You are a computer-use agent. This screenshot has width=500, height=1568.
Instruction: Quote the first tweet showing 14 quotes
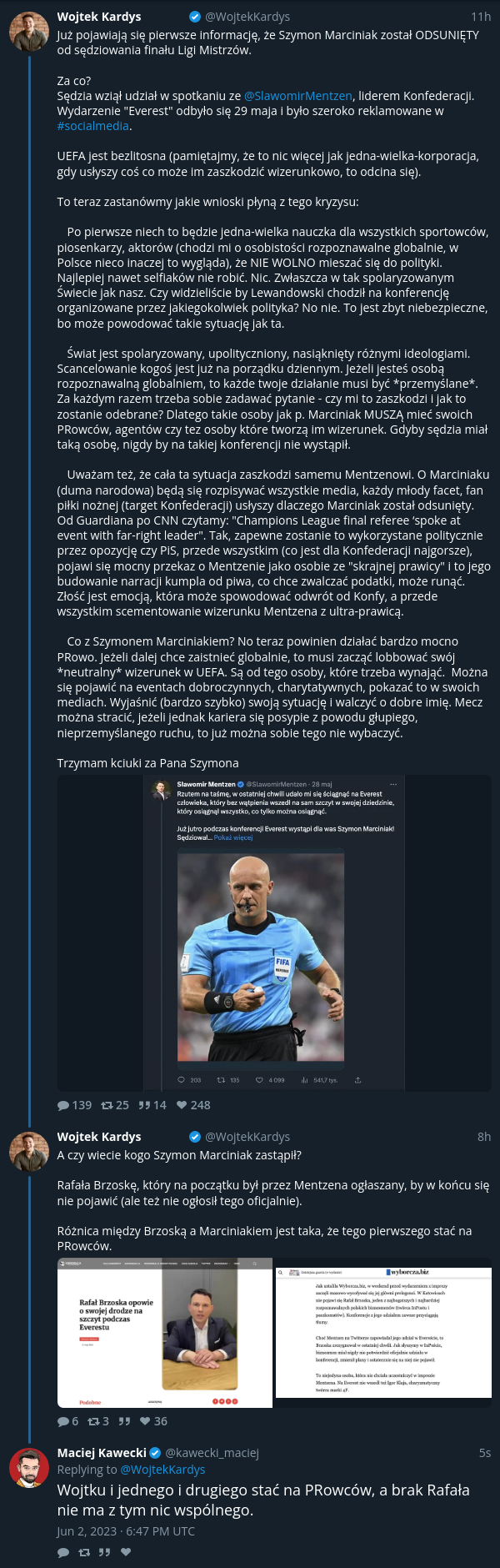click(x=152, y=1105)
